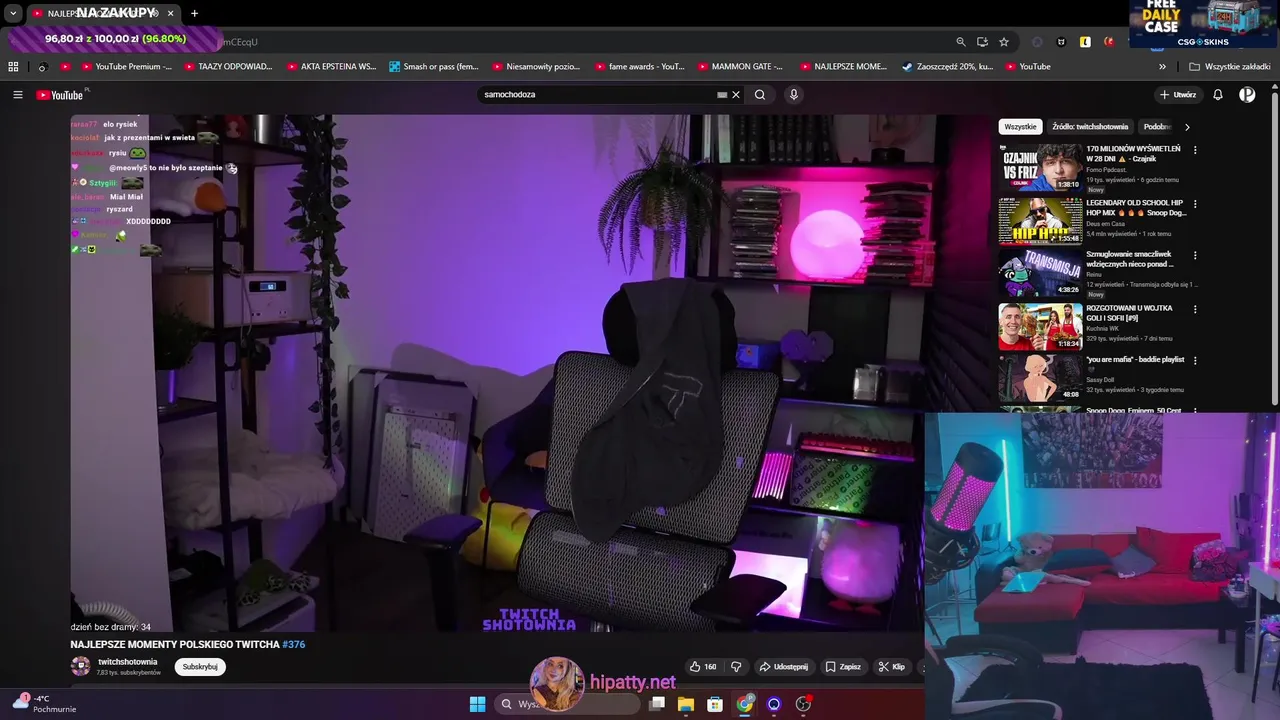
Task: Go to the YouTube home logo
Action: pos(60,95)
